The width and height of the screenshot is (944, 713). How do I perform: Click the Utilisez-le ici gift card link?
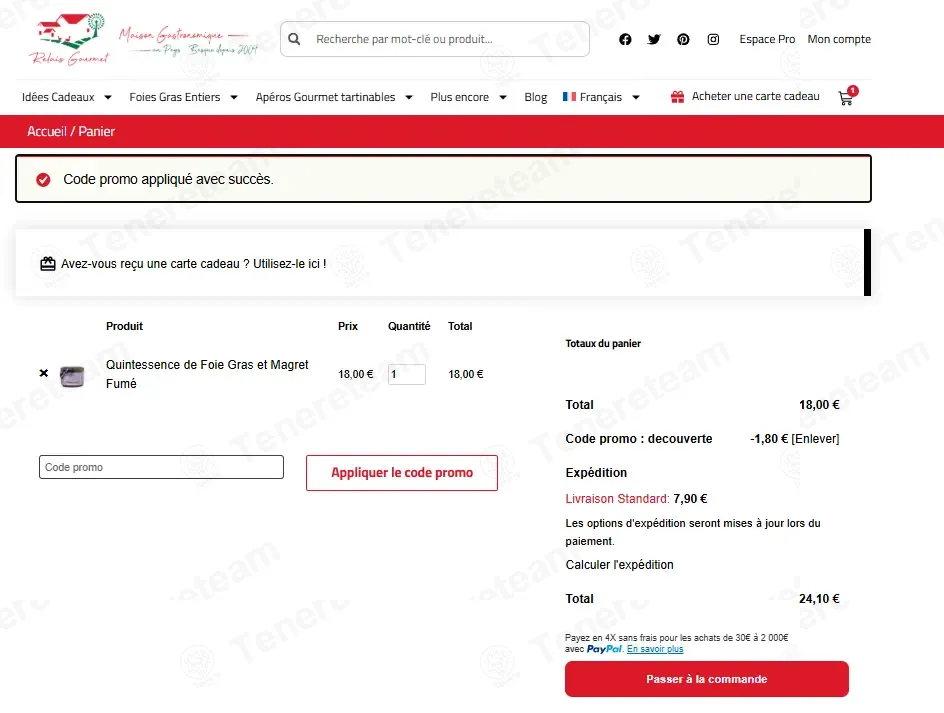[x=289, y=264]
